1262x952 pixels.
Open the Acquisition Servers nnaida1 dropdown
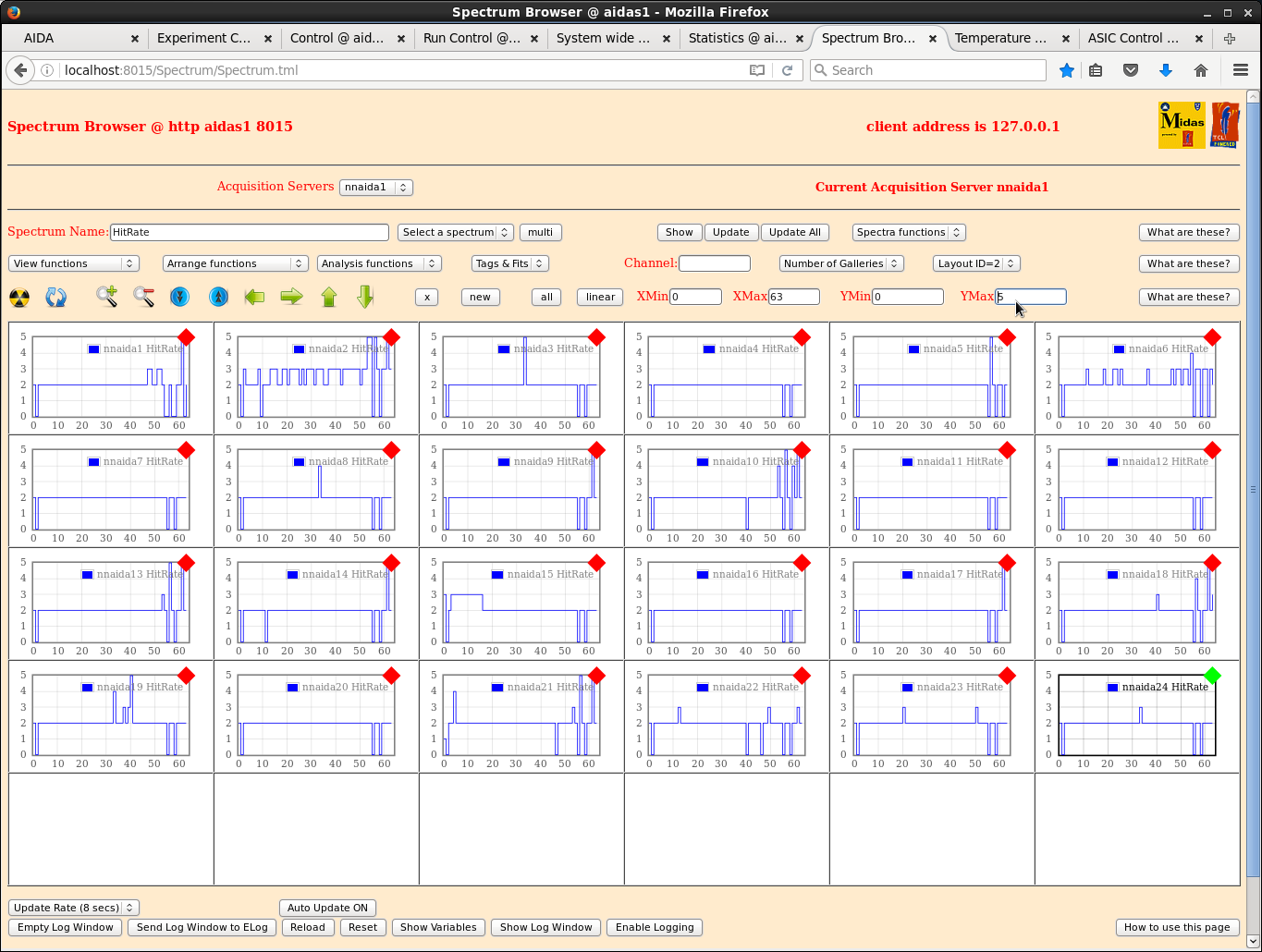pyautogui.click(x=375, y=187)
